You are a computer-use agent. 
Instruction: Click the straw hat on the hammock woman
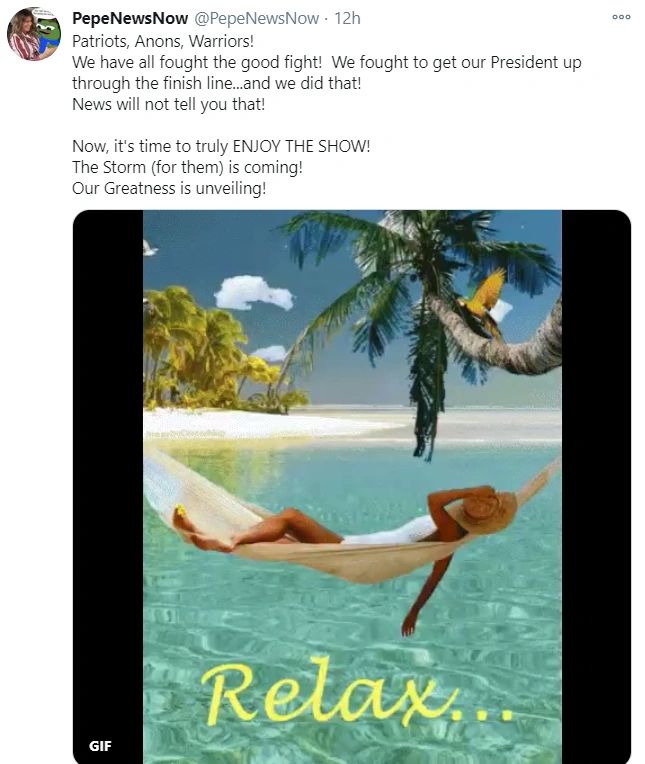(485, 512)
